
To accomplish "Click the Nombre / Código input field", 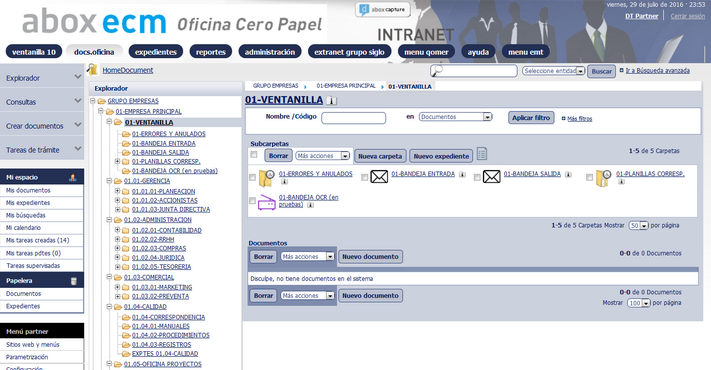I will tap(353, 118).
